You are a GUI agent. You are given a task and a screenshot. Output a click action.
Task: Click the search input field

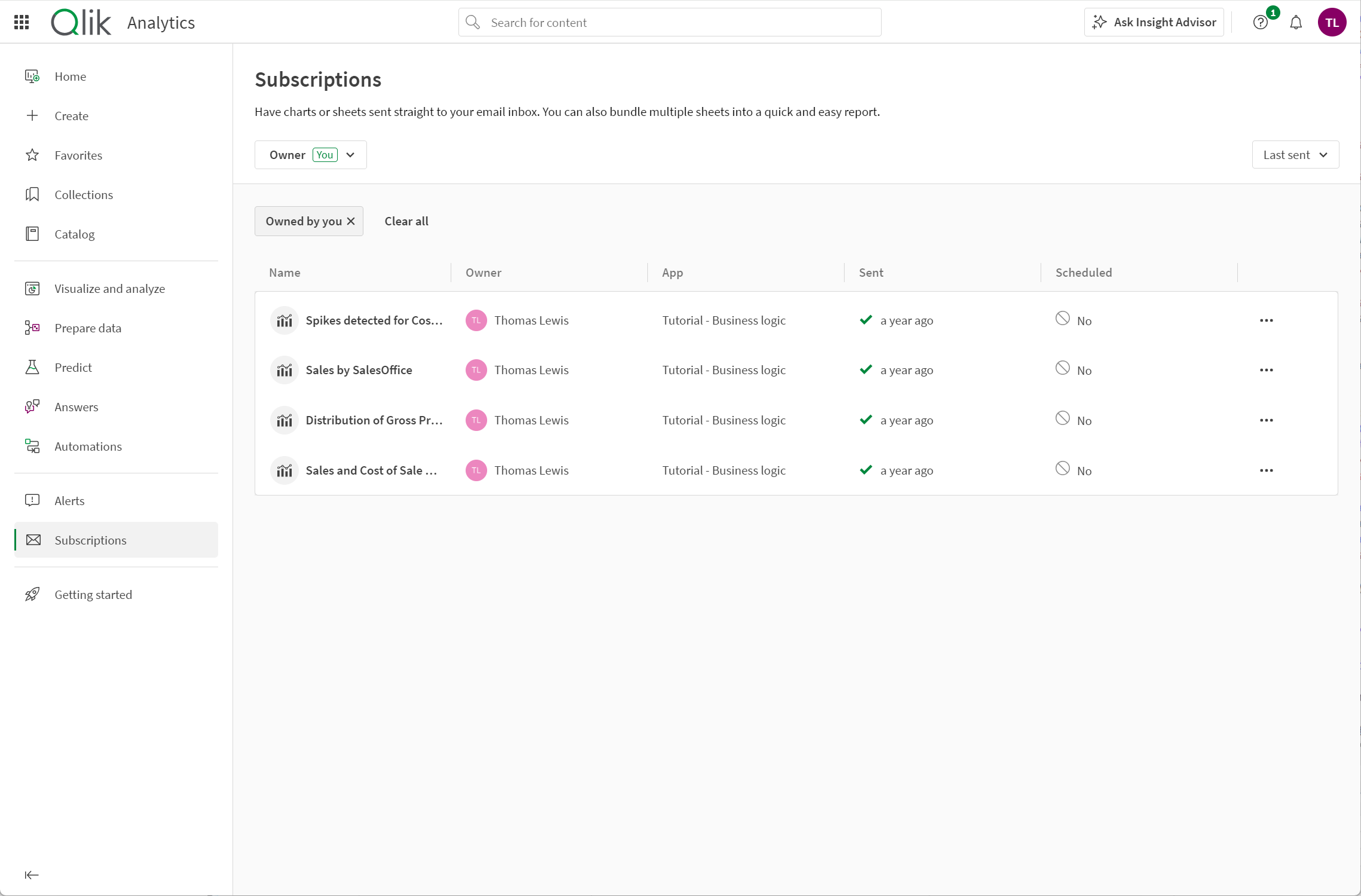pyautogui.click(x=670, y=22)
